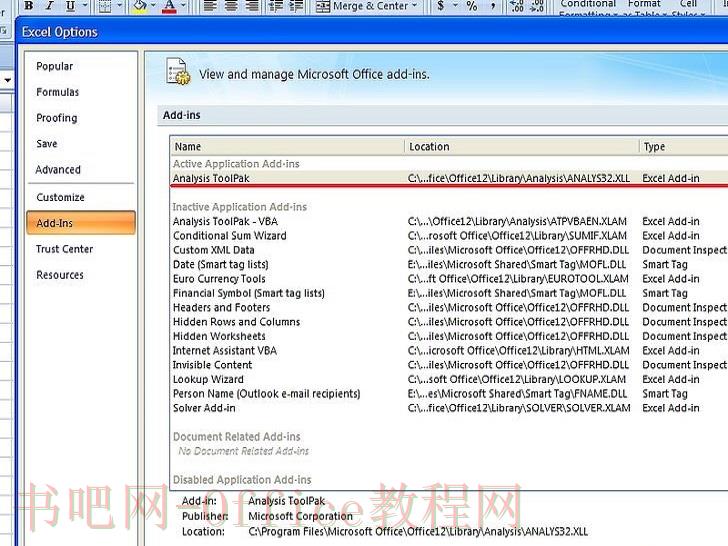Sort add-ins by Type column header

point(683,147)
